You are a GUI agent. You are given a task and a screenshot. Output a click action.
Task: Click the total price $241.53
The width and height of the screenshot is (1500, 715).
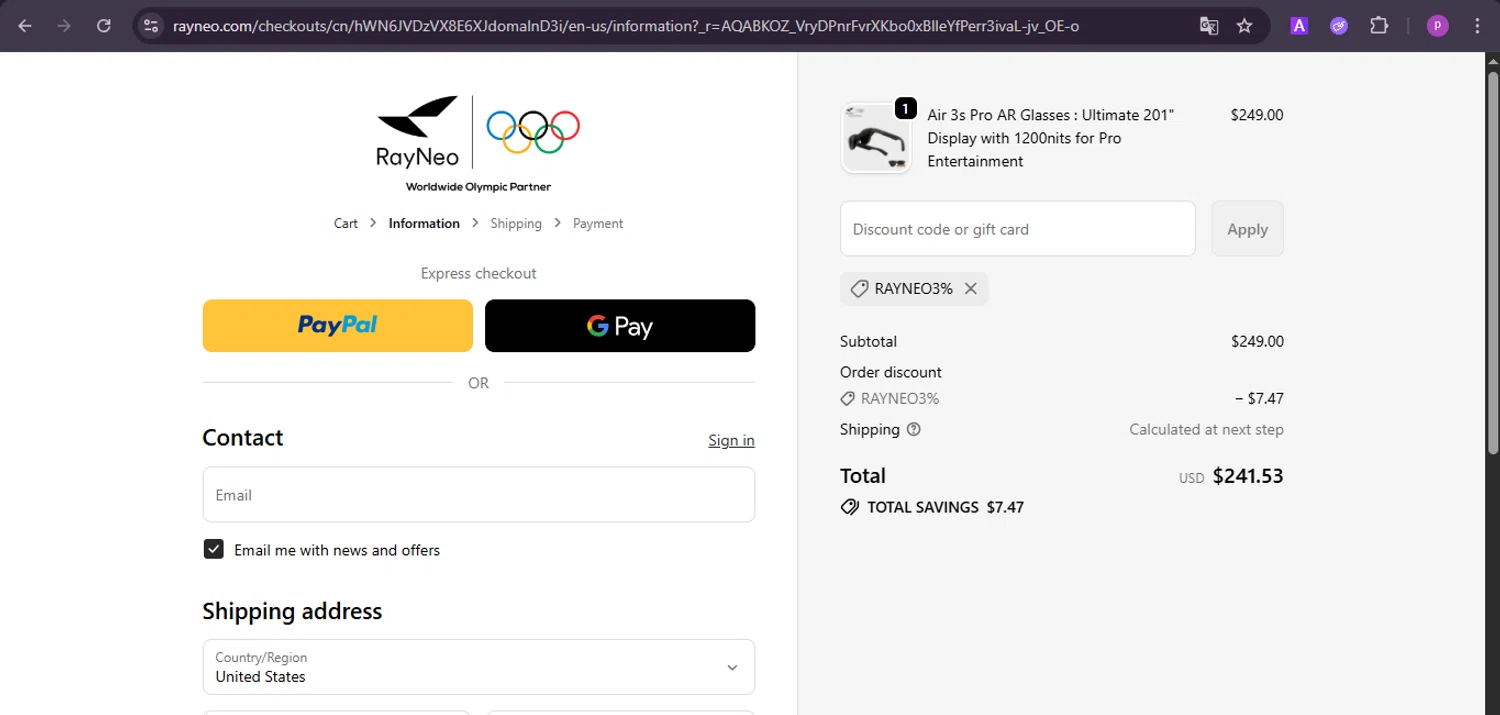click(x=1248, y=476)
